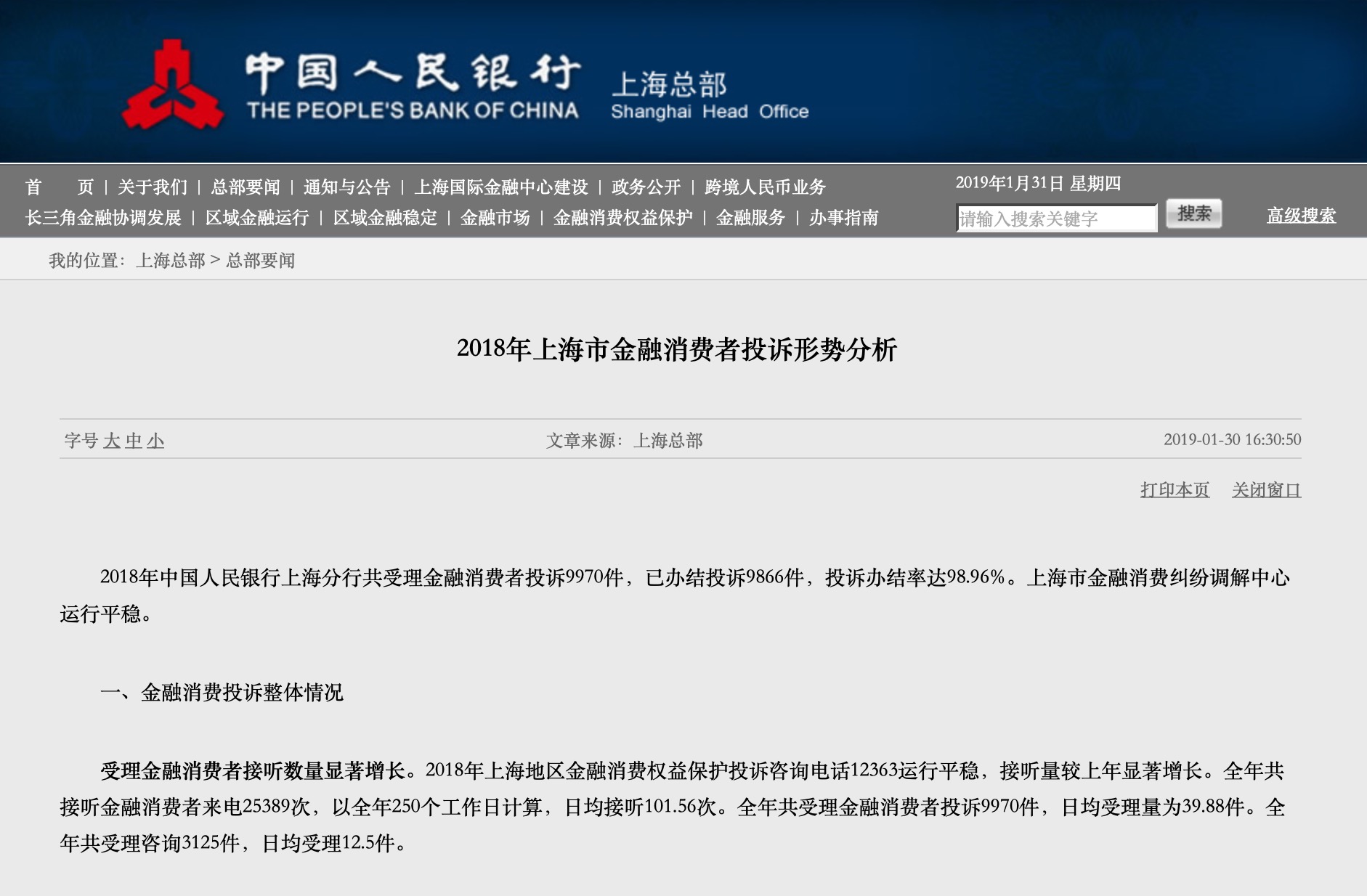Set font size to 小 (small)
Viewport: 1367px width, 896px height.
coord(155,441)
